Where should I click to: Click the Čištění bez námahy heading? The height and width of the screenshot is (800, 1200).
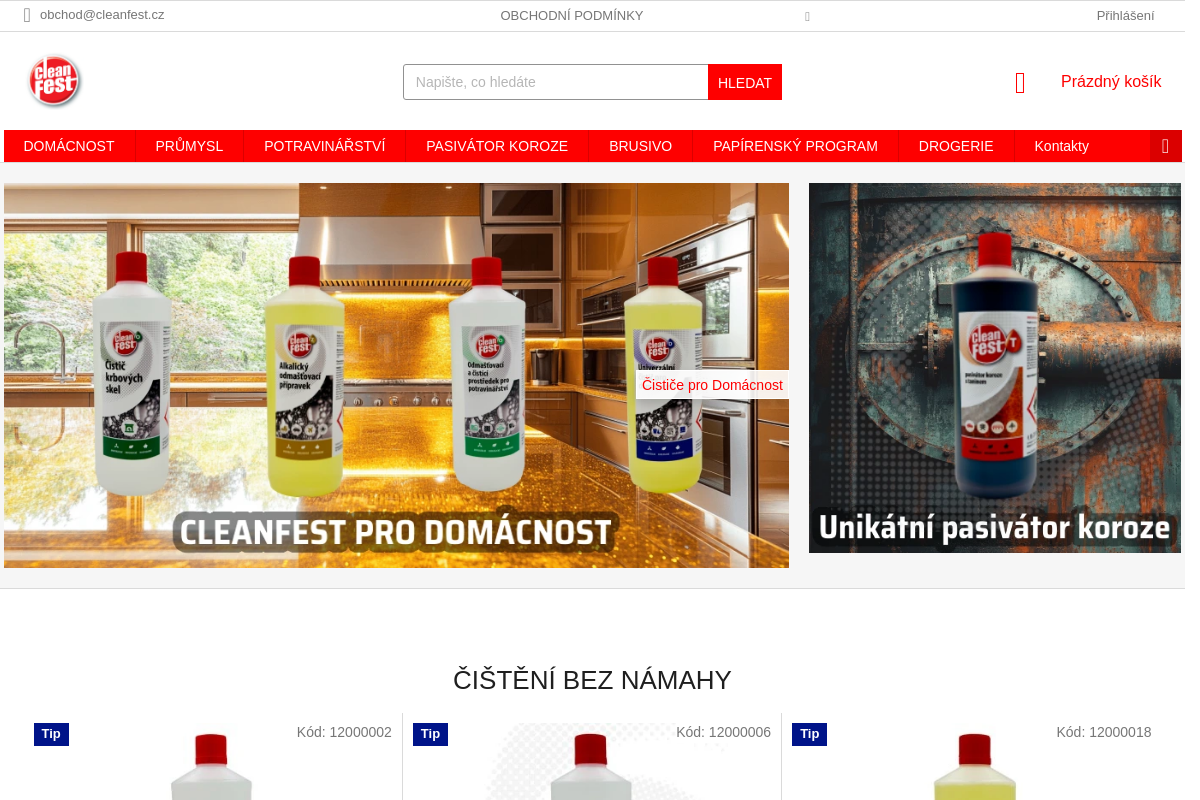(592, 680)
